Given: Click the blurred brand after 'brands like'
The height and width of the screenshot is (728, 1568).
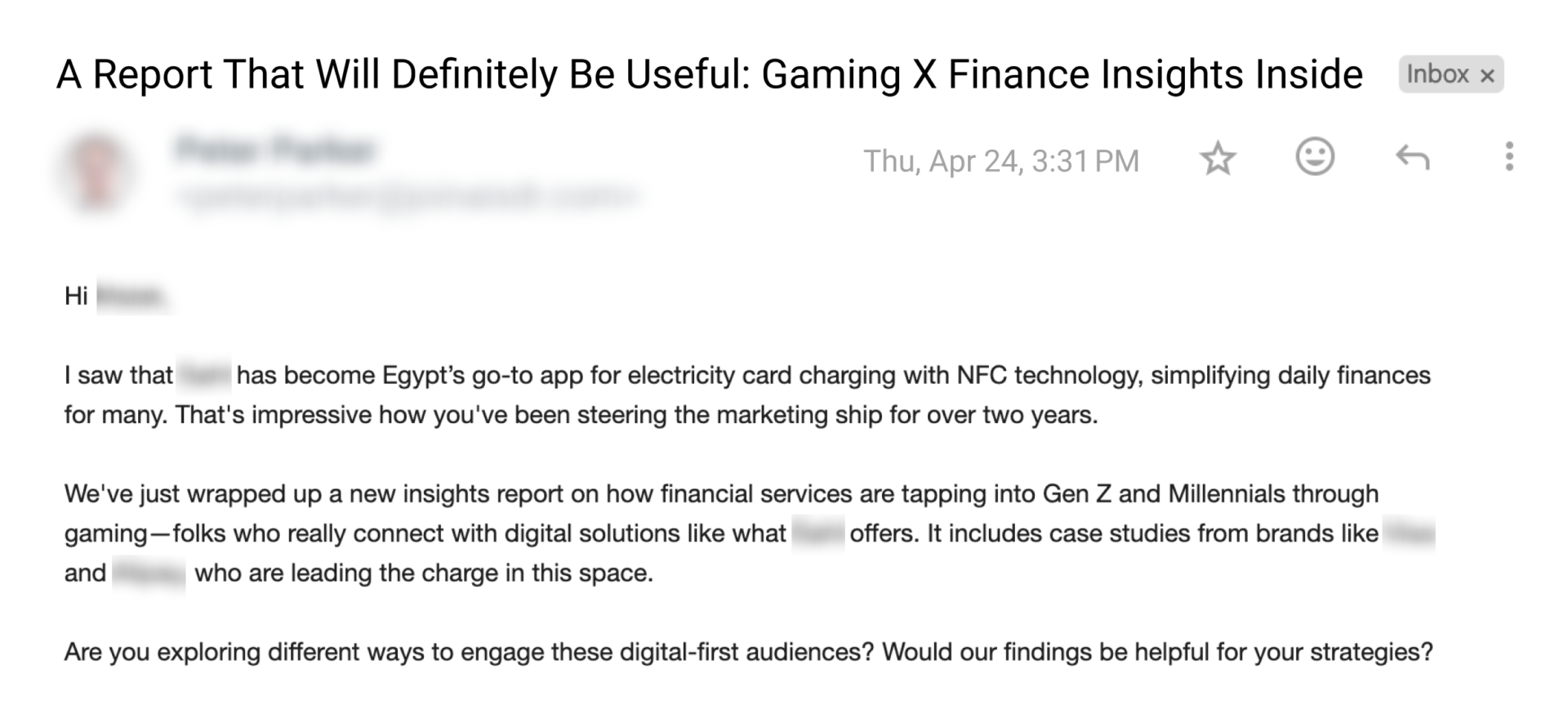Looking at the screenshot, I should tap(1410, 534).
